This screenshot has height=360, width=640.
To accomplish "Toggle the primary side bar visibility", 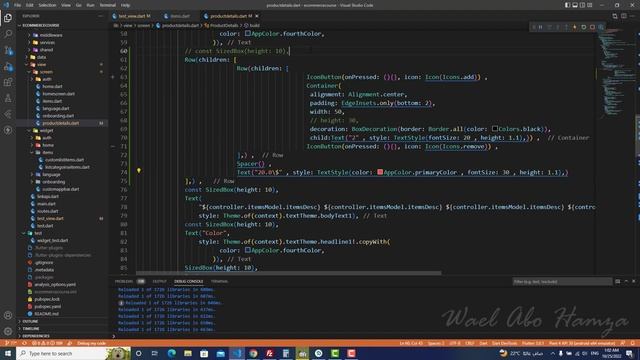I will tap(568, 5).
